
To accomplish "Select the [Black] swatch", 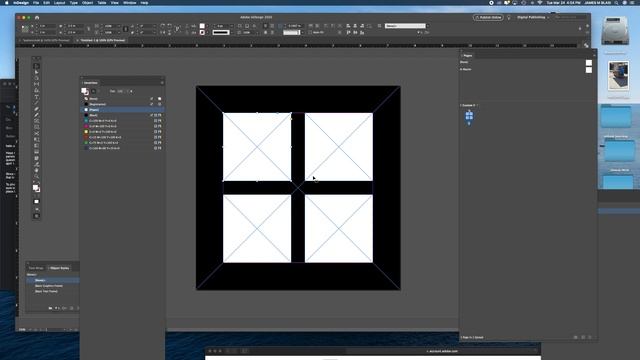I will coord(122,115).
